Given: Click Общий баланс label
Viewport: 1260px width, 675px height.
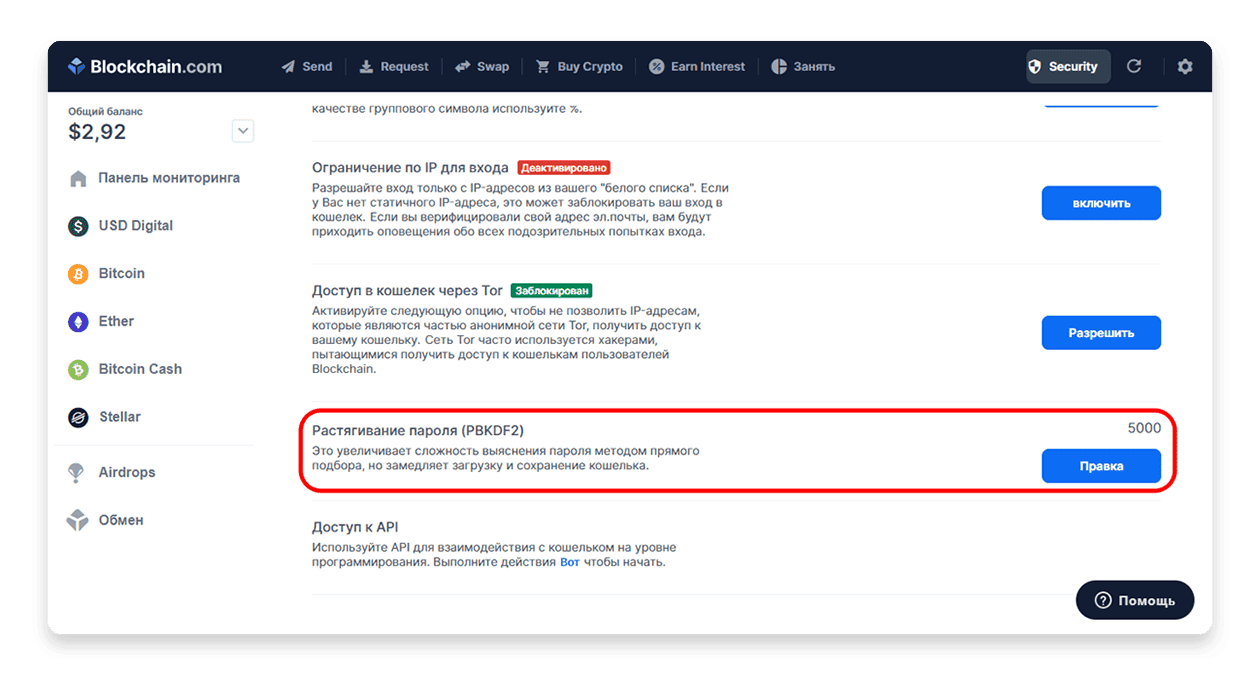Looking at the screenshot, I should (x=105, y=111).
